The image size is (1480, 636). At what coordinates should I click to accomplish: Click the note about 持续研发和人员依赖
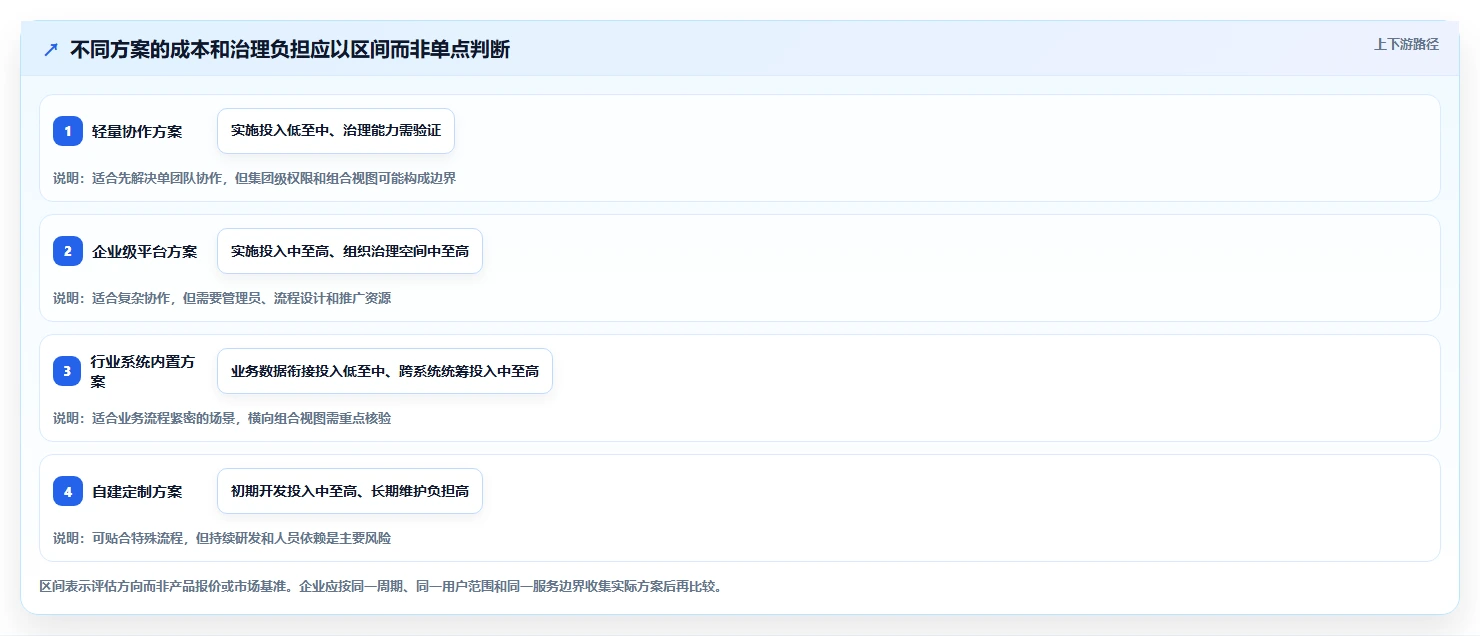(222, 538)
